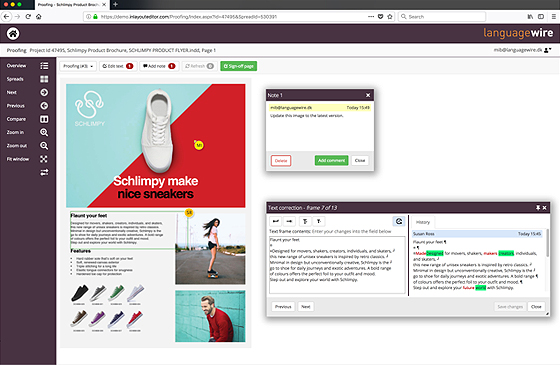Click the revert history icon in Text correction
This screenshot has width=560, height=365.
point(399,221)
